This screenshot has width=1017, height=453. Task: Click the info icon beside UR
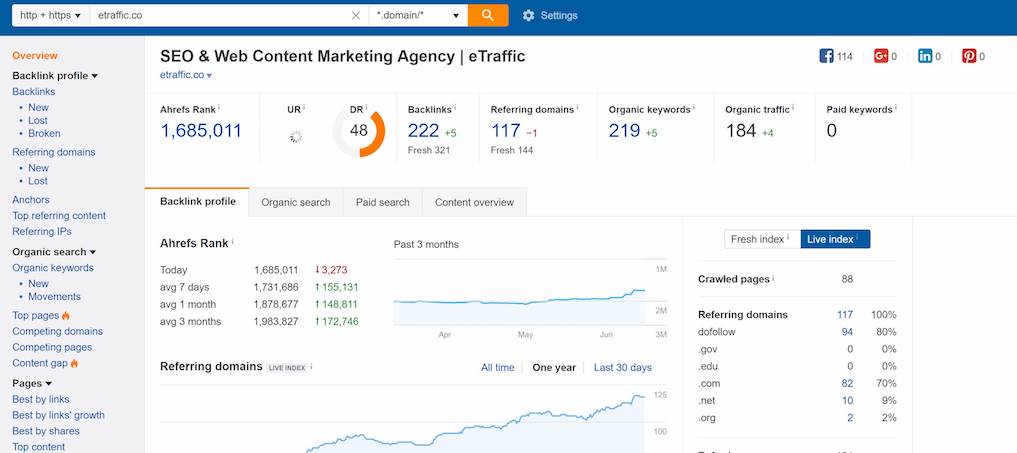click(304, 108)
